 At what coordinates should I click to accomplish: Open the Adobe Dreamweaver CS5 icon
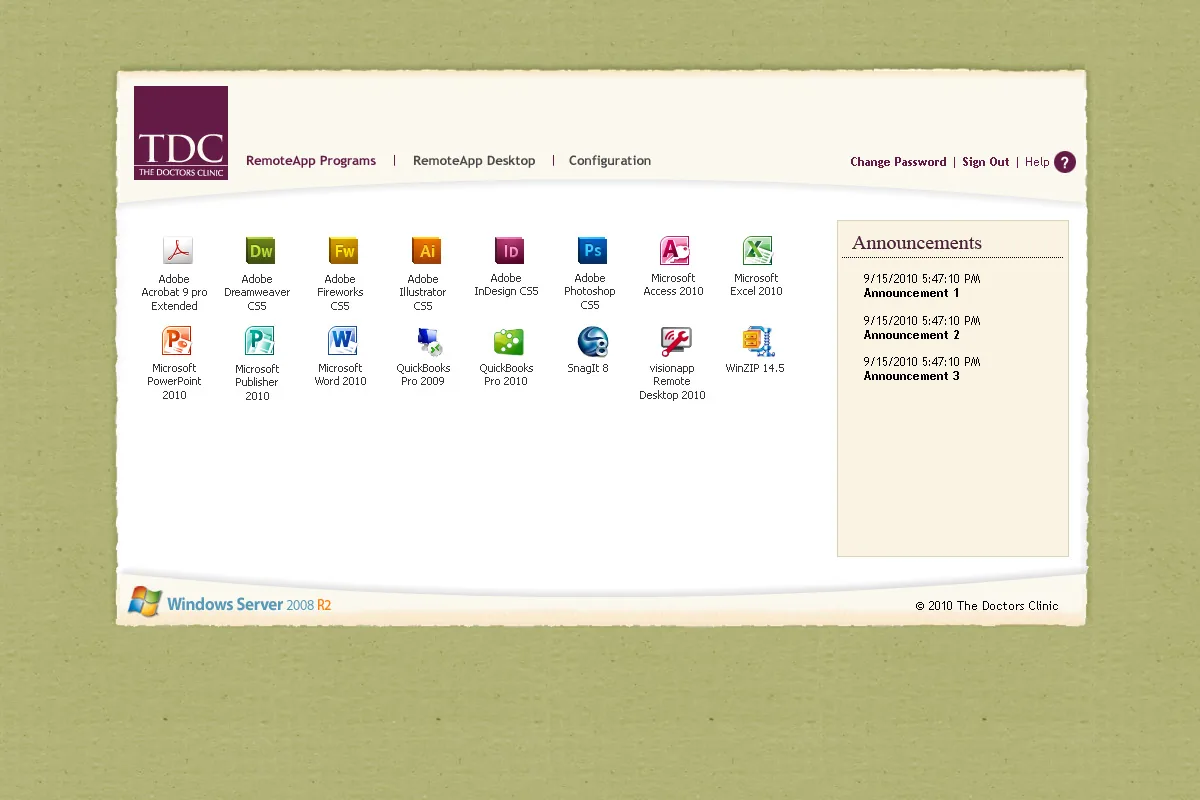tap(260, 250)
